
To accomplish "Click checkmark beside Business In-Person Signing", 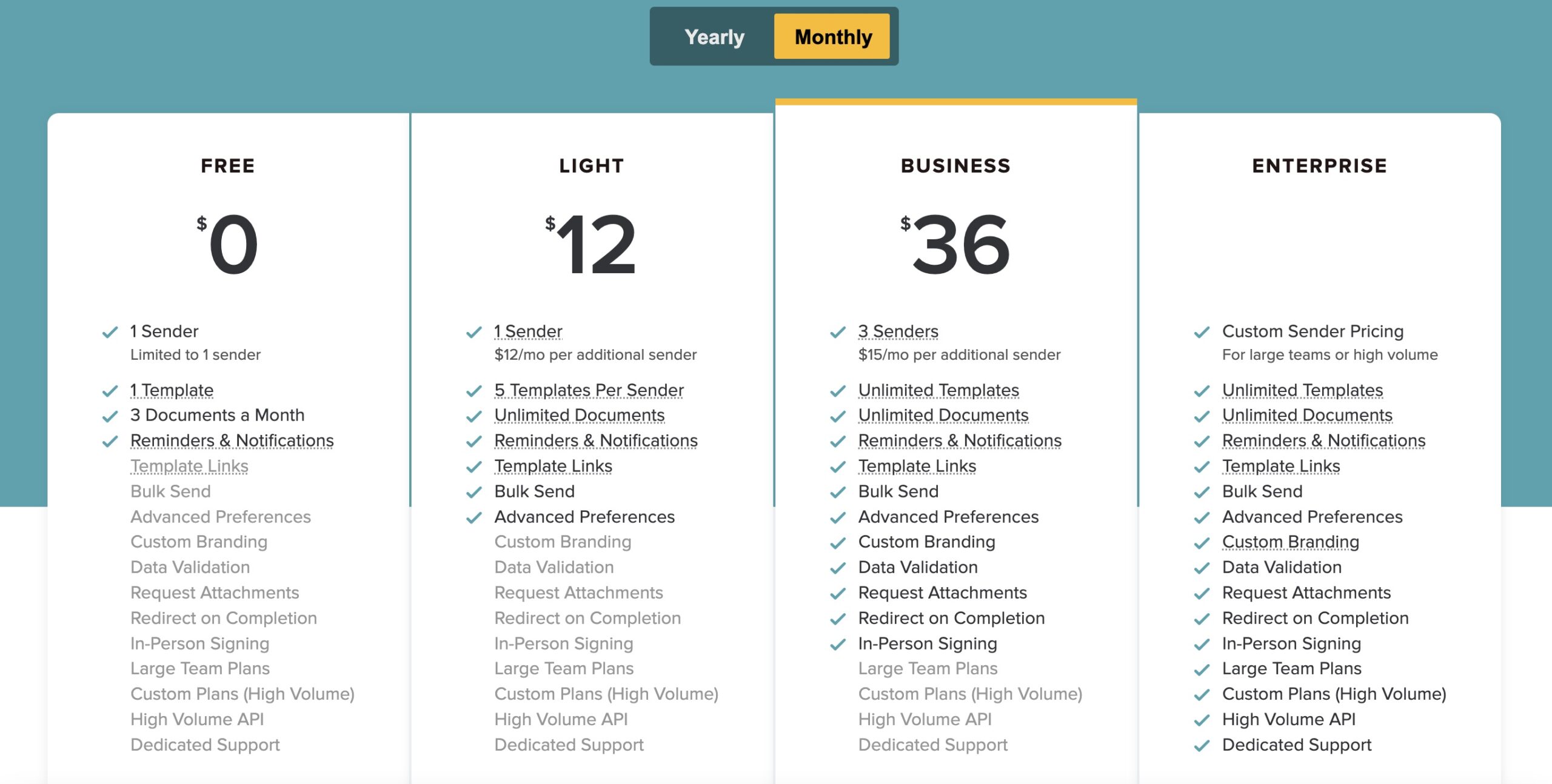I will [x=838, y=644].
